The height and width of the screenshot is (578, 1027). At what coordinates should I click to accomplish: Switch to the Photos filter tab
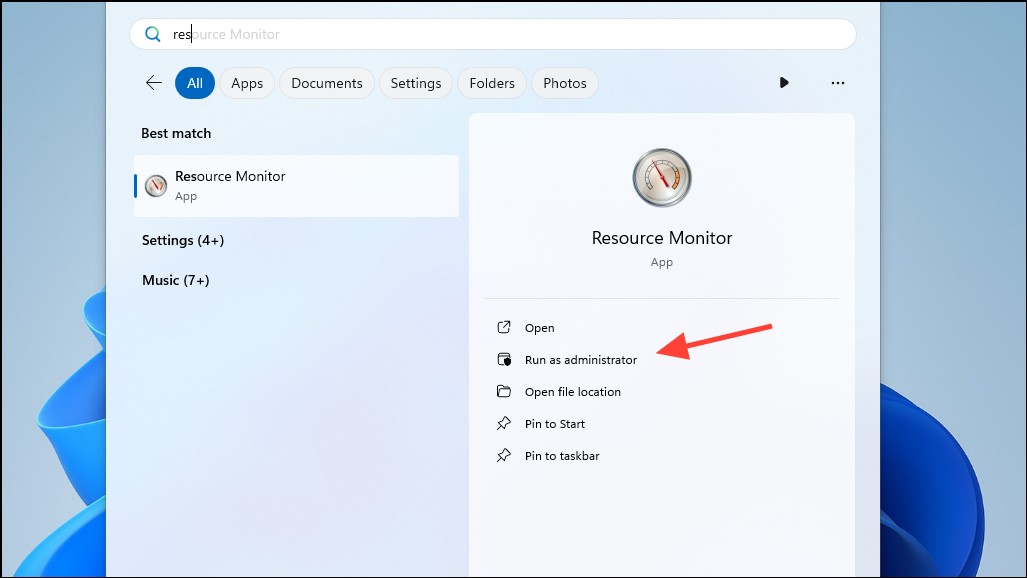coord(565,83)
